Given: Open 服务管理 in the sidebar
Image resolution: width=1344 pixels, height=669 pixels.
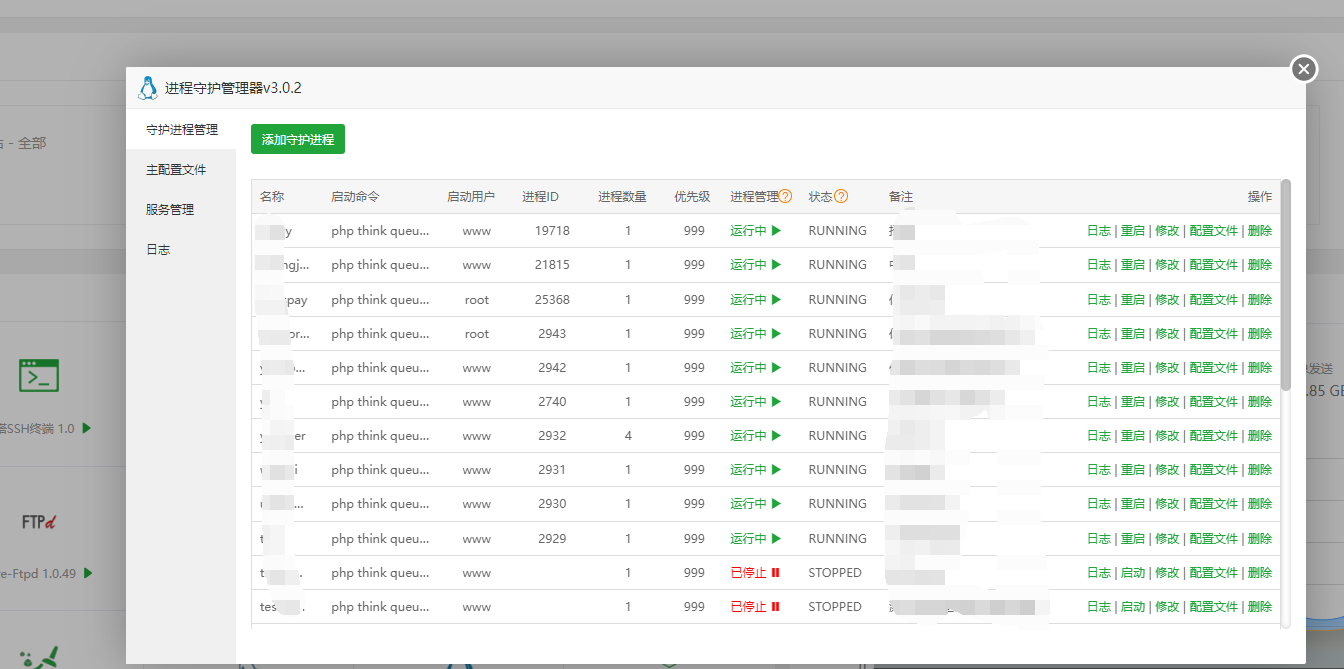Looking at the screenshot, I should 181,210.
